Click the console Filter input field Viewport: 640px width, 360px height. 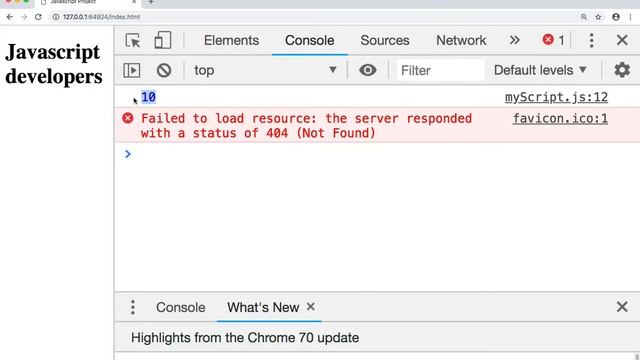coord(441,70)
